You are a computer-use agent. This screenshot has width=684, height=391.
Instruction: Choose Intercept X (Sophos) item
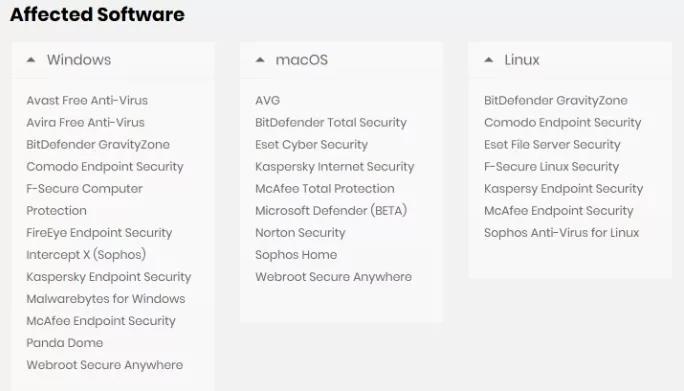pos(86,255)
